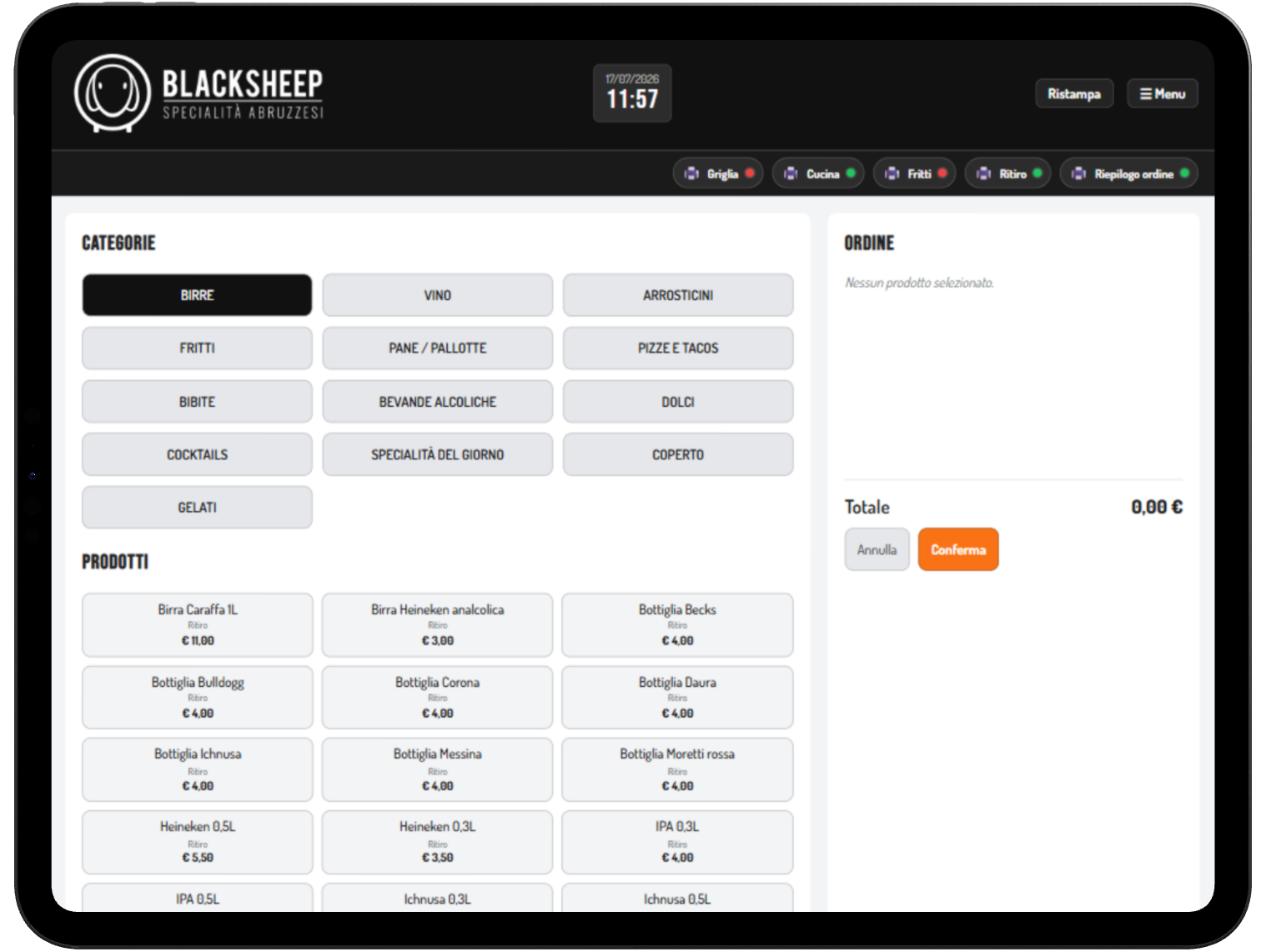Select the VINO category
The width and height of the screenshot is (1266, 952).
pyautogui.click(x=438, y=295)
